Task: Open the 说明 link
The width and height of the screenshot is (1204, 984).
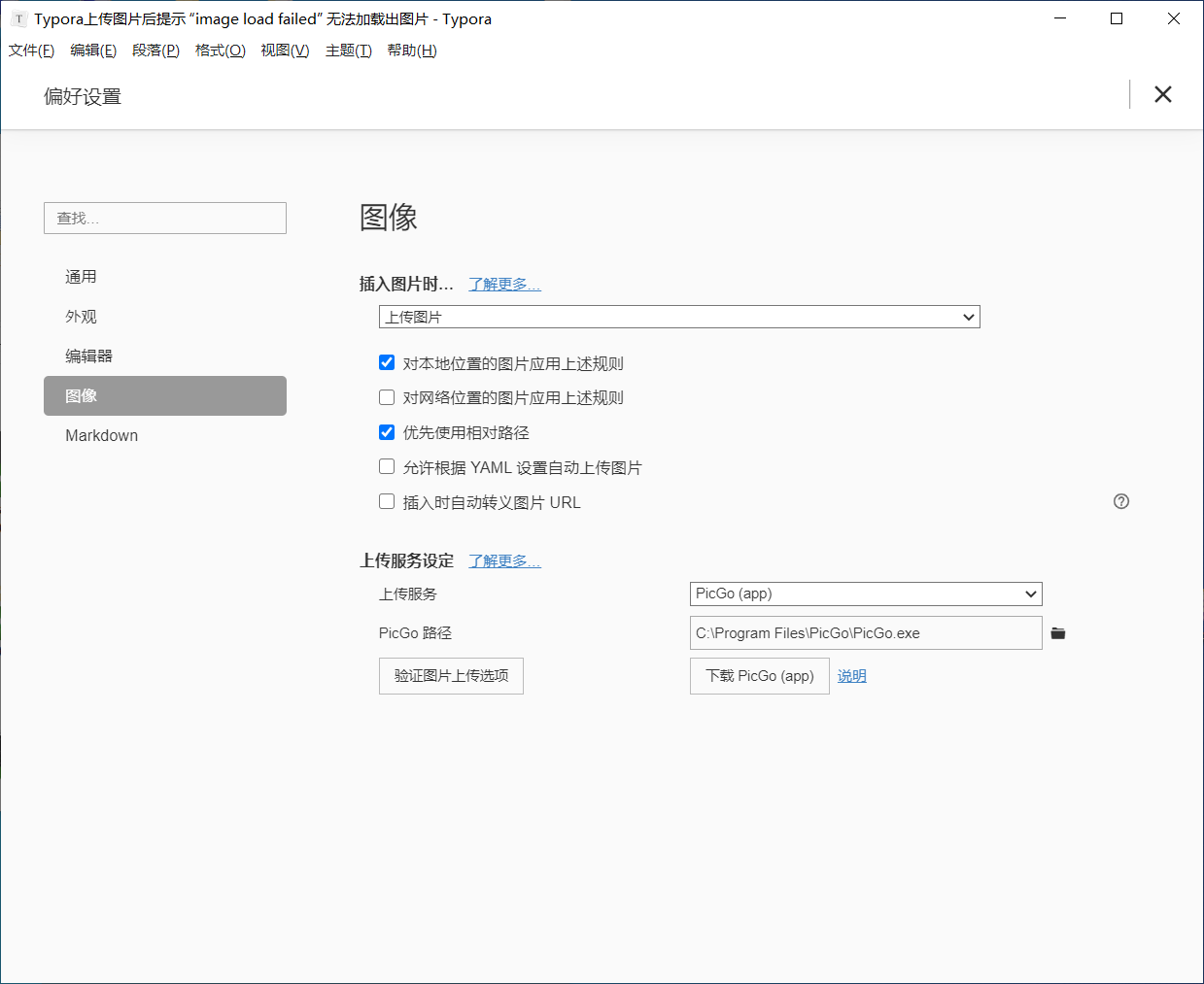Action: [852, 676]
